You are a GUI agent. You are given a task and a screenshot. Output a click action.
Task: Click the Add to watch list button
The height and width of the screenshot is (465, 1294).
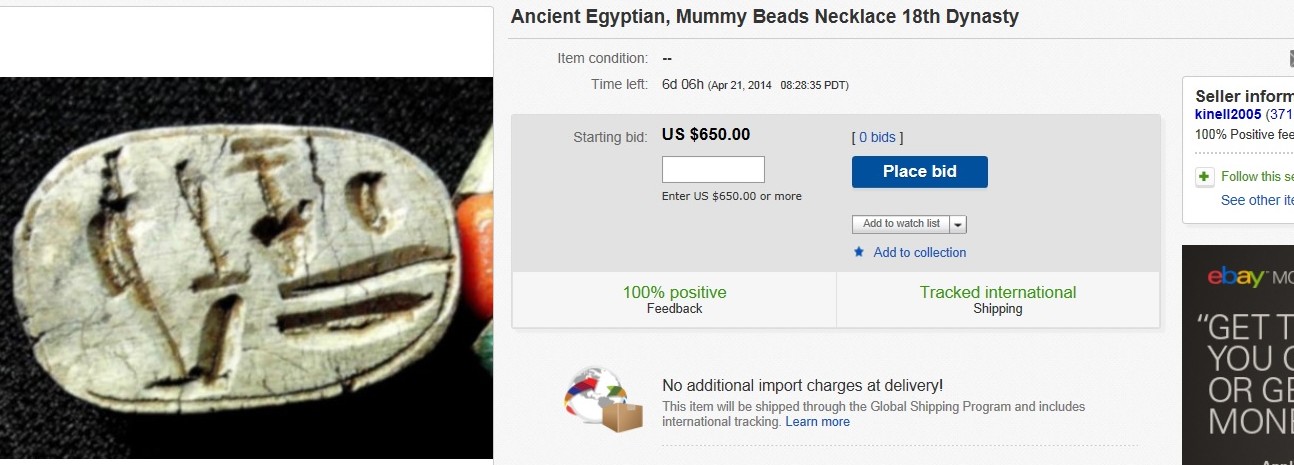901,224
